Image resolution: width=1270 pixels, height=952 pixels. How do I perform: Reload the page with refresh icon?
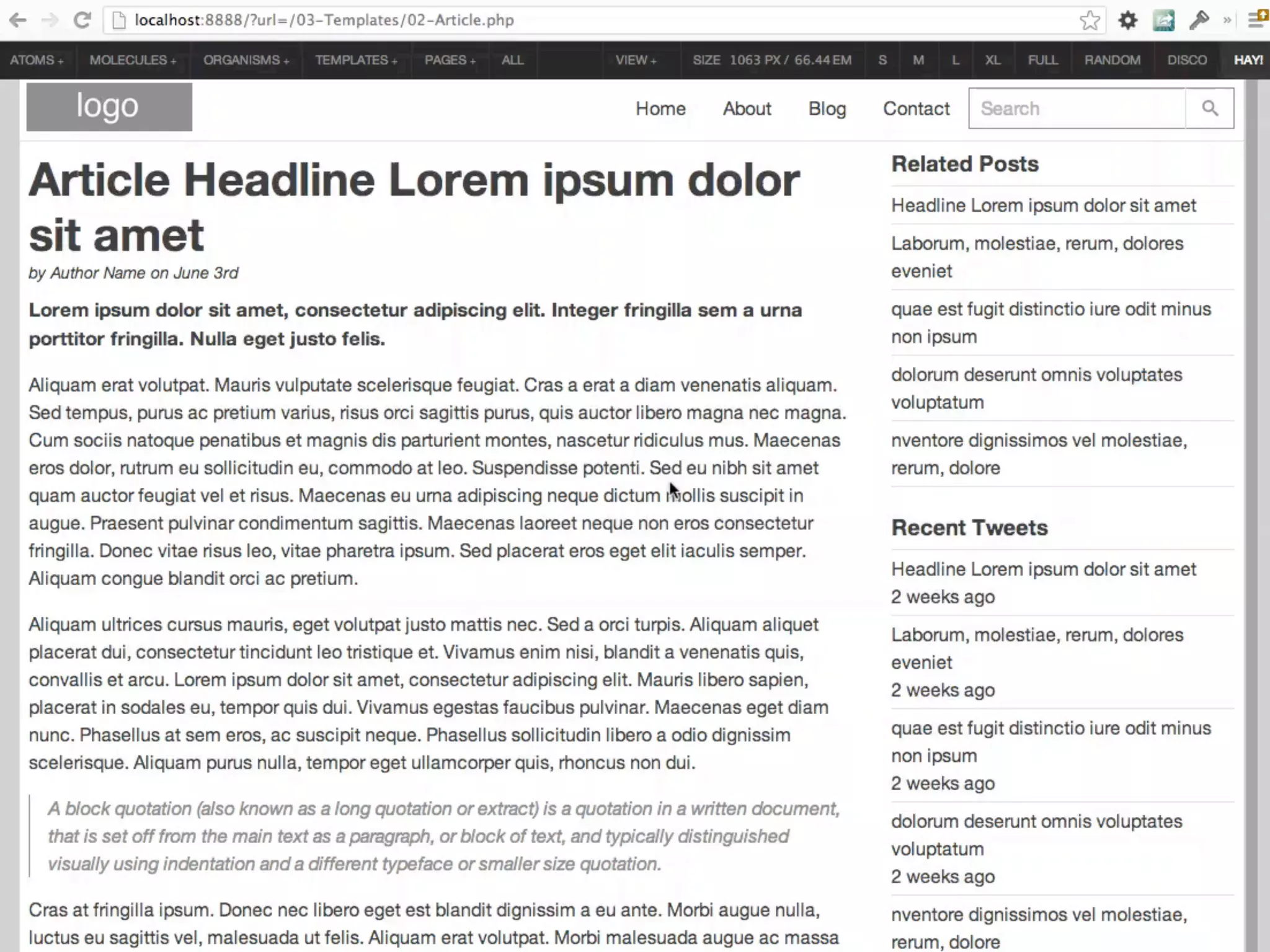coord(82,20)
